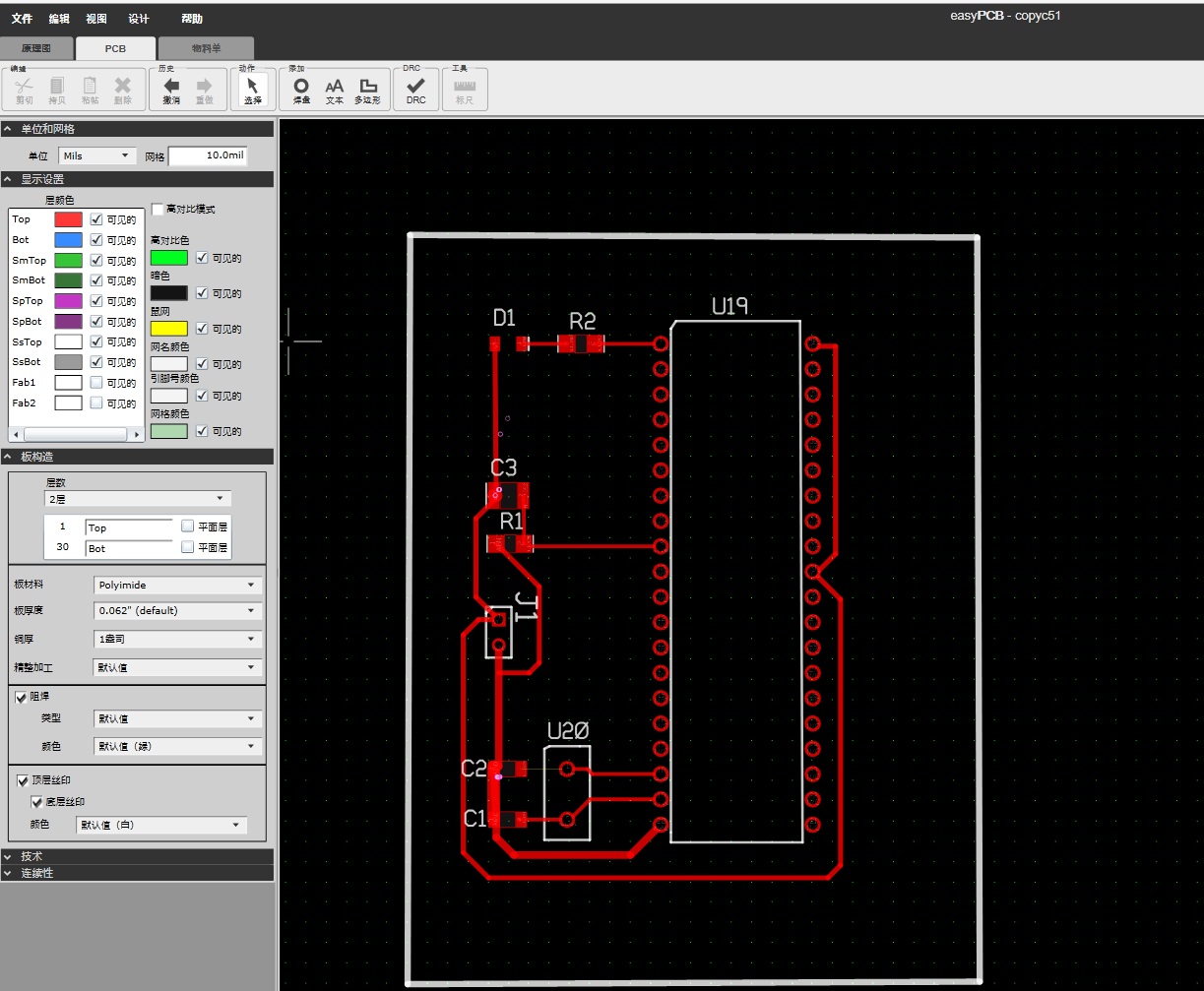Click the layer 1 name field Top

click(x=129, y=527)
